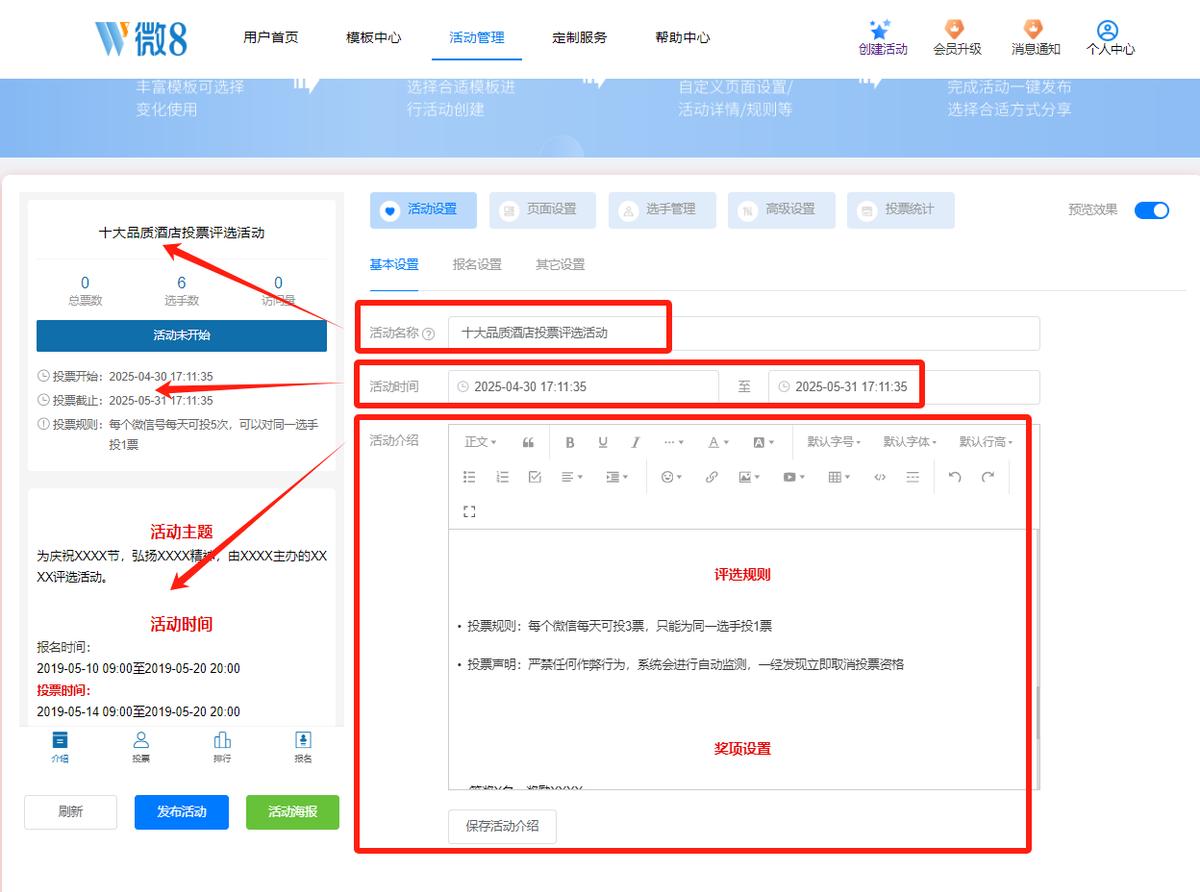Viewport: 1200px width, 892px height.
Task: Switch to the 活动设置 tab
Action: tap(423, 210)
